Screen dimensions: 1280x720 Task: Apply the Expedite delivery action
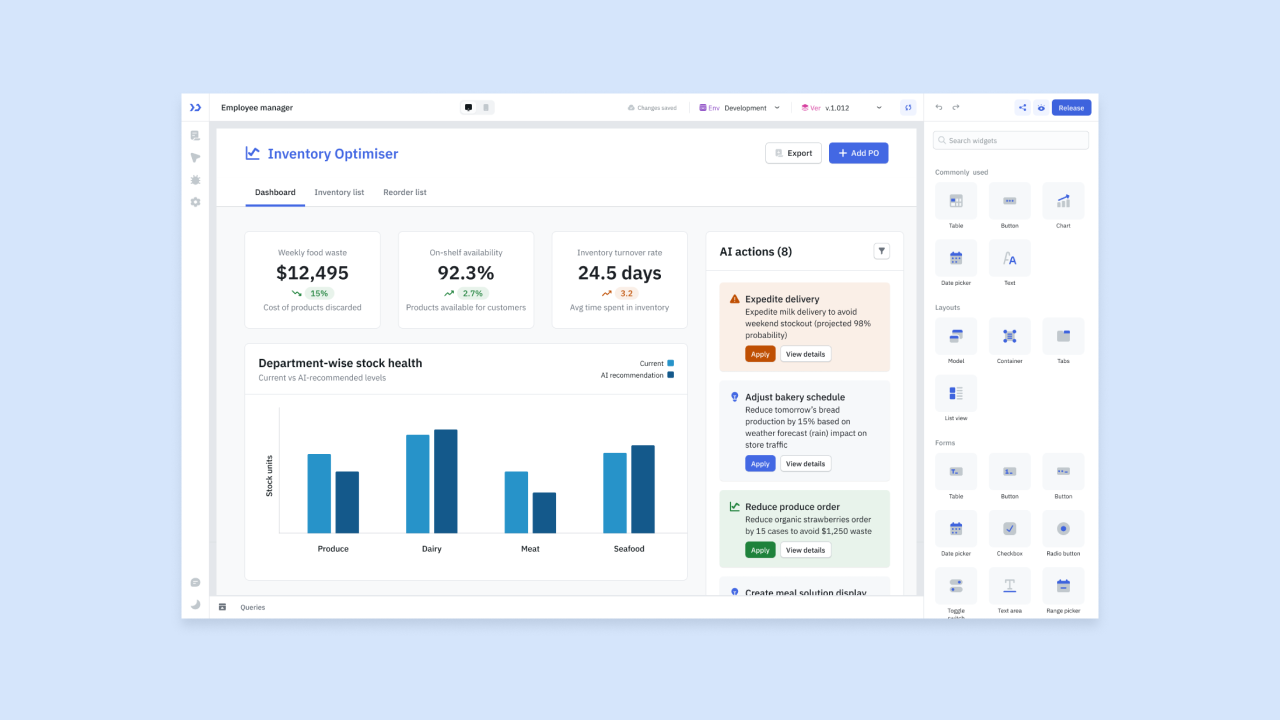point(760,354)
